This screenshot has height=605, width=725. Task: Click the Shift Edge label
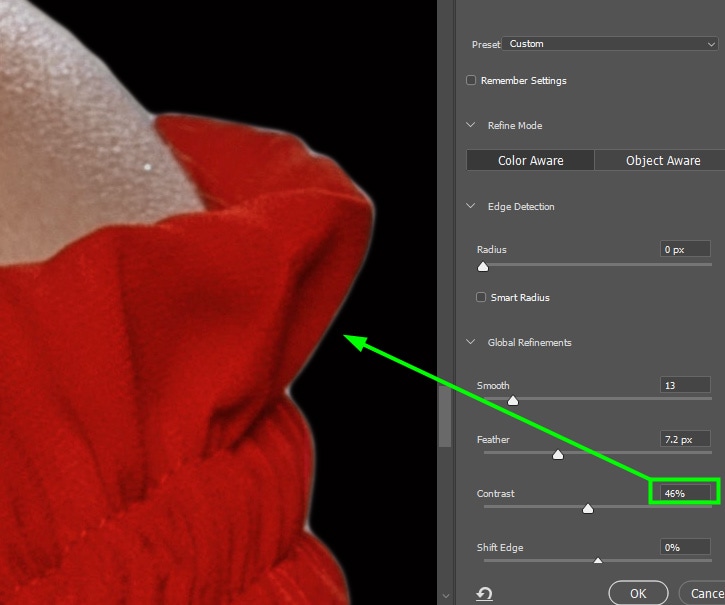(x=500, y=548)
